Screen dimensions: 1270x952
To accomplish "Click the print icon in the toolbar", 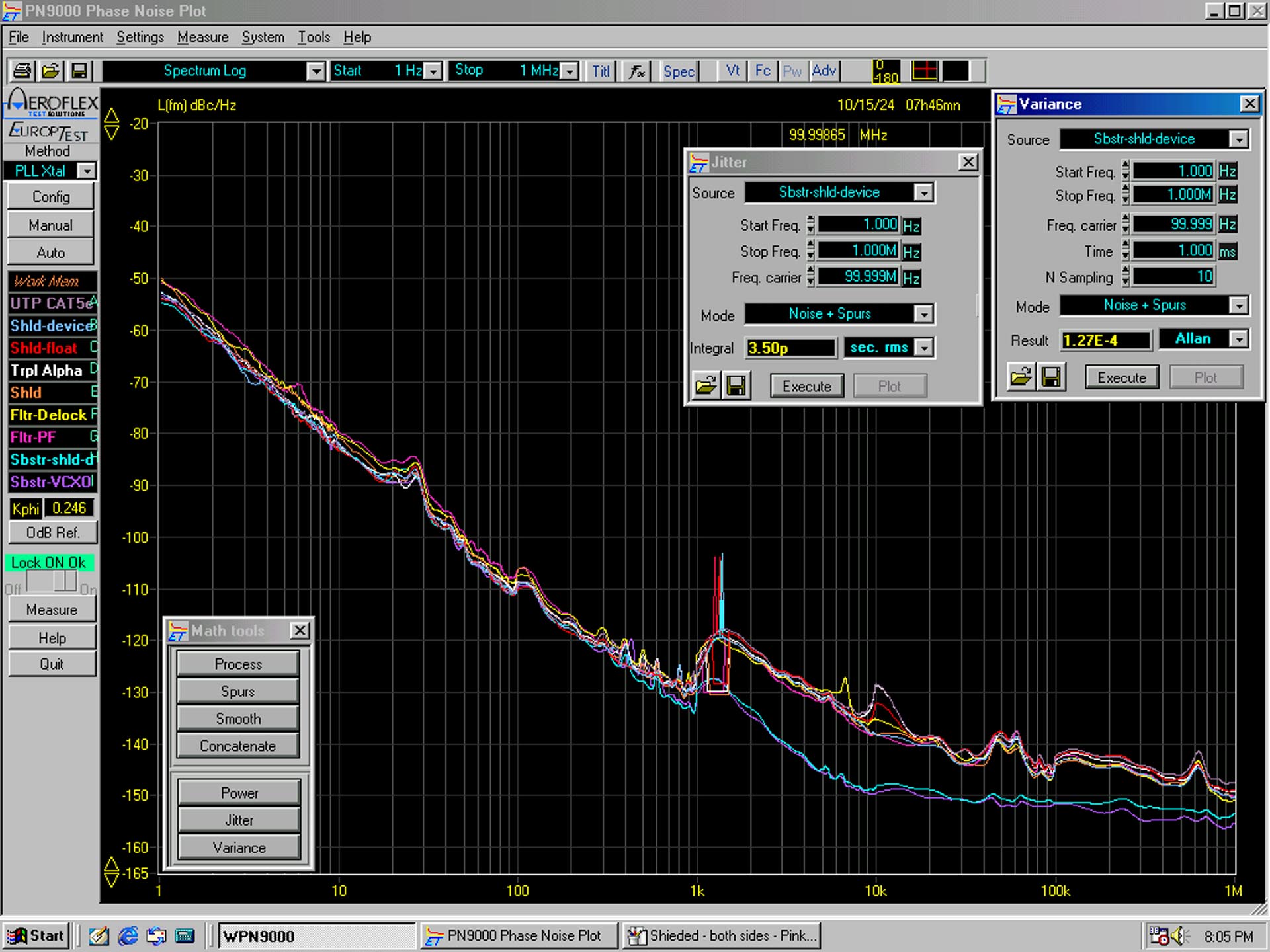I will click(22, 71).
